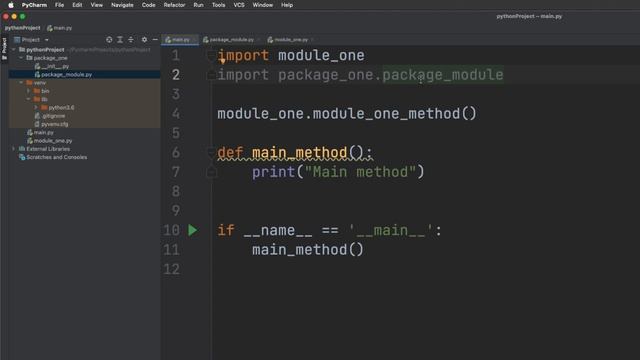
Task: Hide the Project tool window with minus icon
Action: (155, 40)
